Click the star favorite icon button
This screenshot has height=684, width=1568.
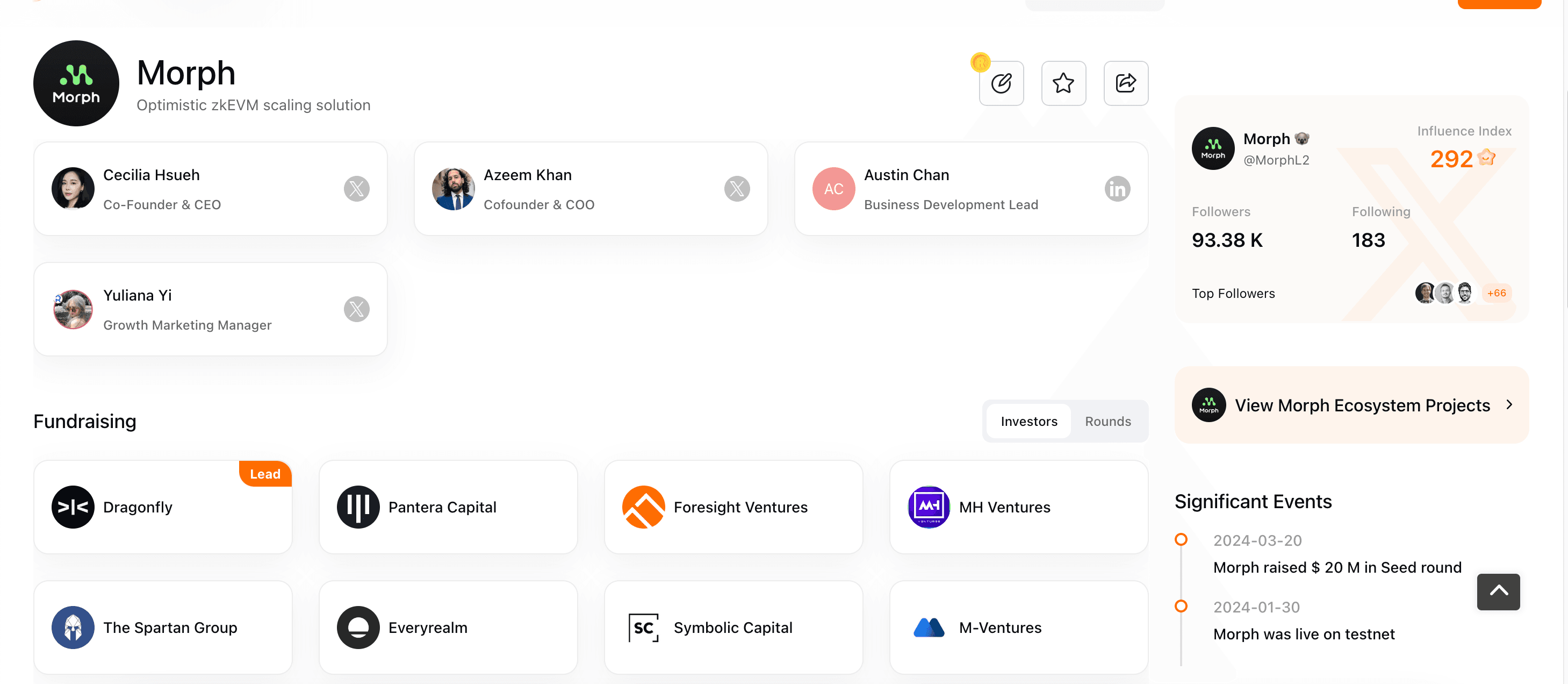(x=1063, y=83)
